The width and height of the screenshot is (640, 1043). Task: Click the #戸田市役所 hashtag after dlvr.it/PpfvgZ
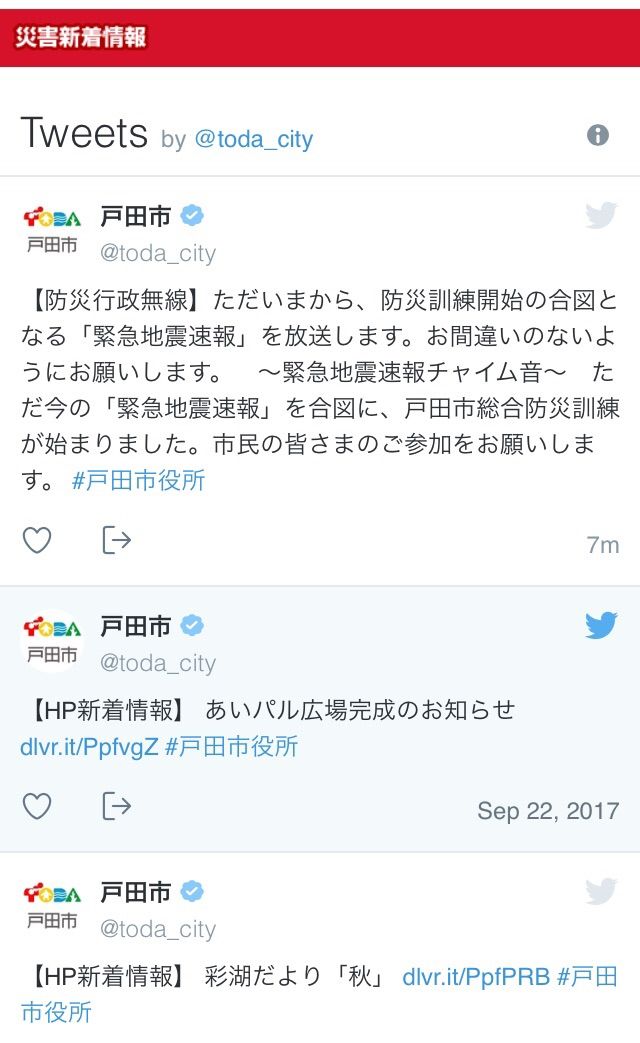click(232, 747)
